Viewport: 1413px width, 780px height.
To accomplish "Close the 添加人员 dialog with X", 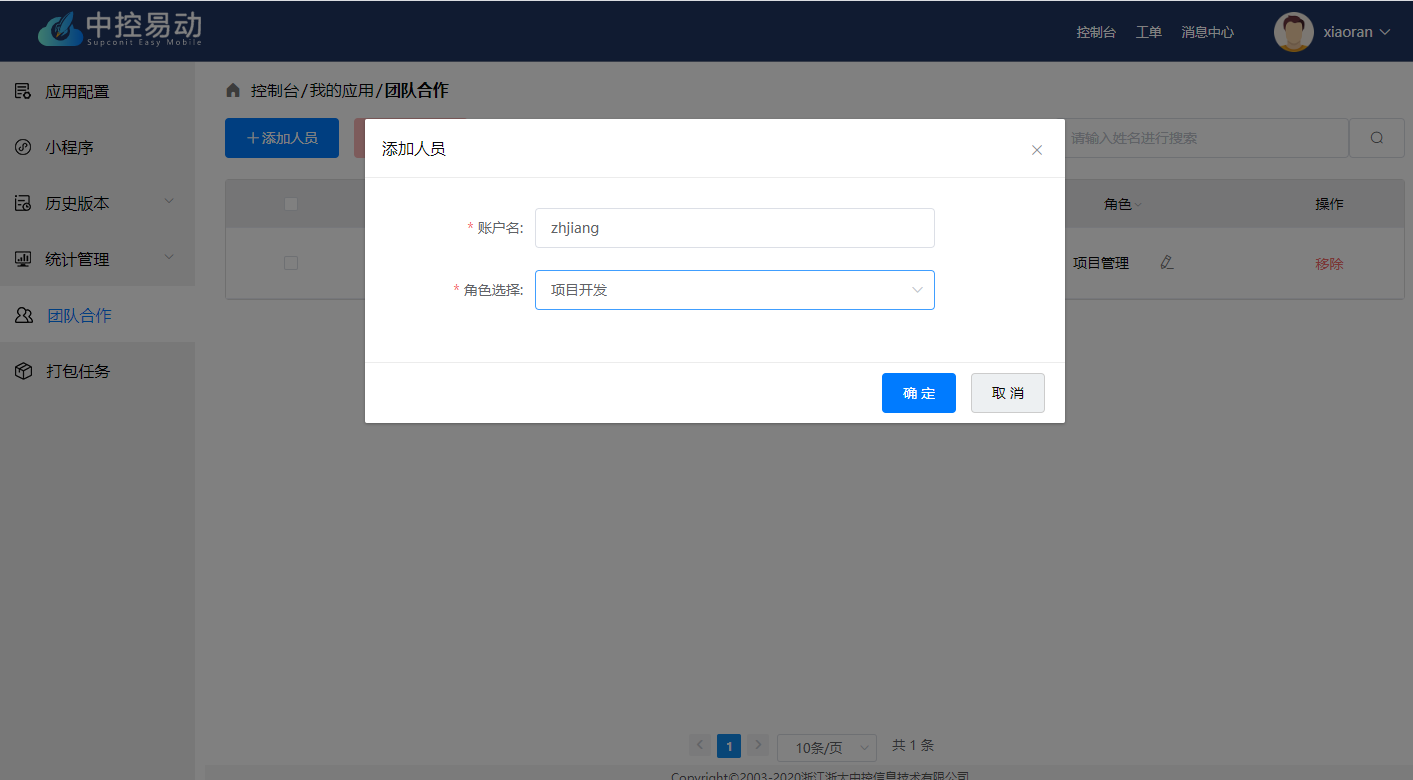I will point(1037,150).
